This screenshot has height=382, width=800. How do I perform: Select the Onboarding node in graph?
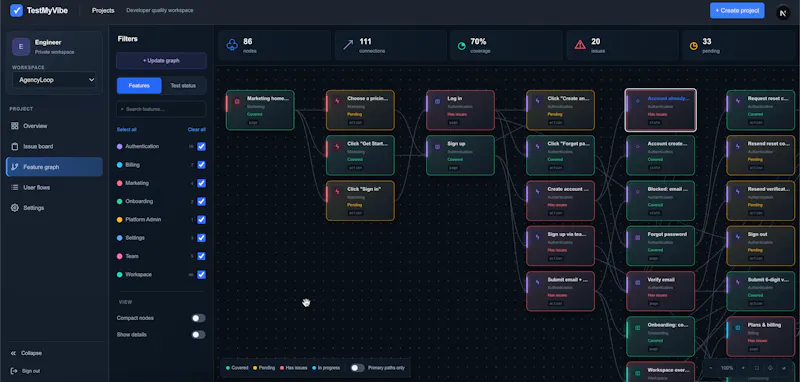(660, 337)
